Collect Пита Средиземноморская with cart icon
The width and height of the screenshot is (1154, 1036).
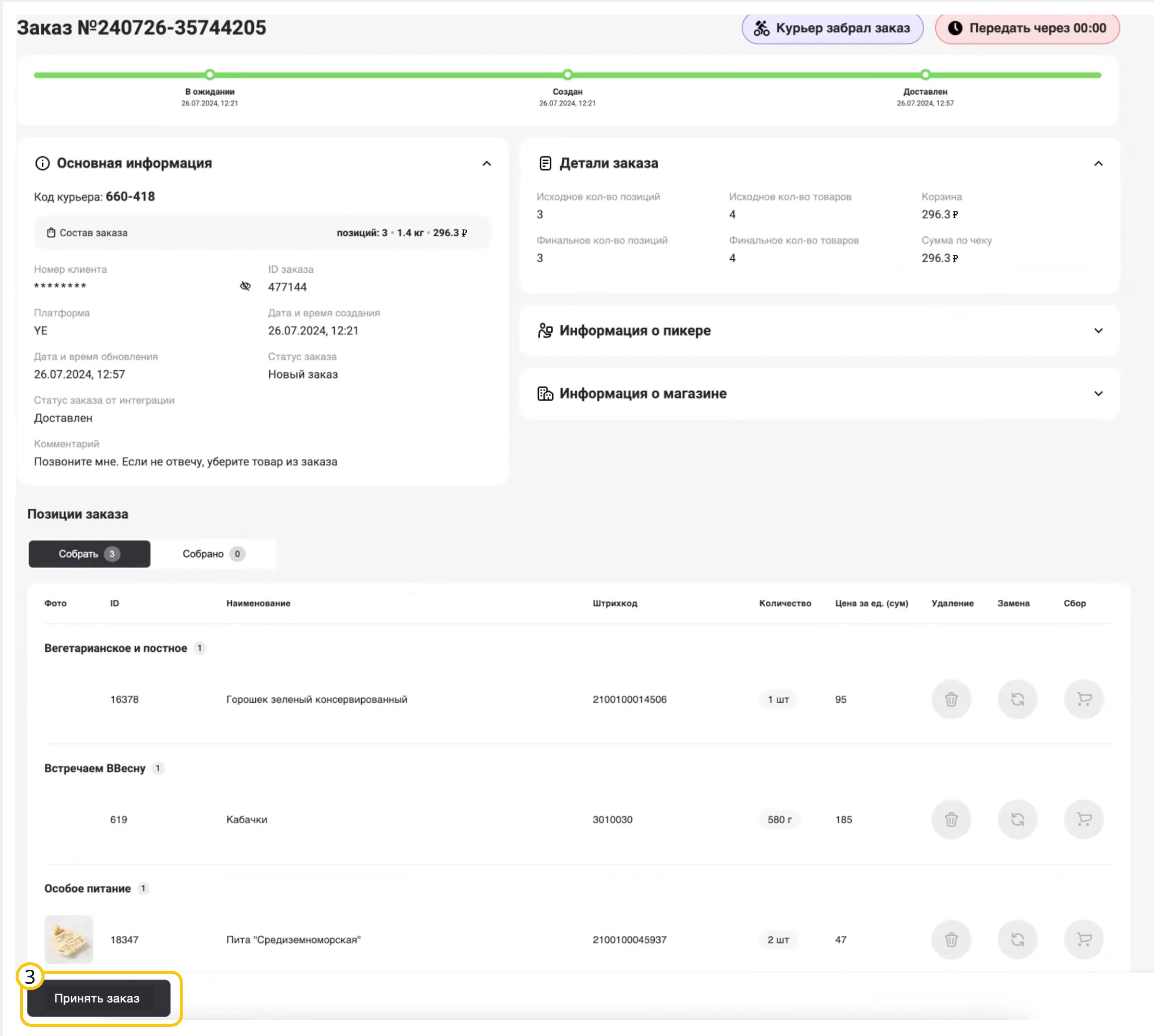pyautogui.click(x=1083, y=939)
